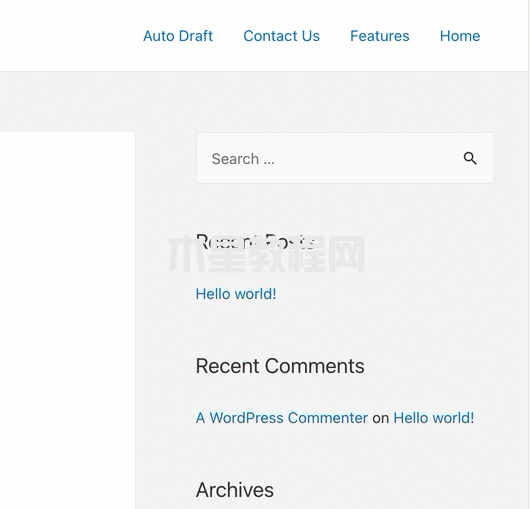This screenshot has height=509, width=530.
Task: Click the Recent Posts widget heading
Action: click(256, 242)
